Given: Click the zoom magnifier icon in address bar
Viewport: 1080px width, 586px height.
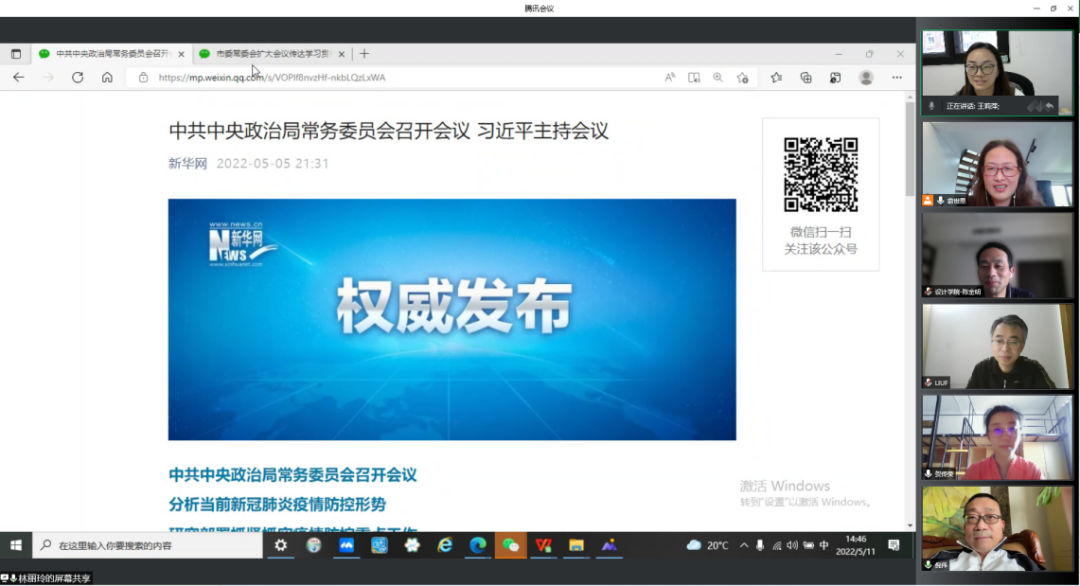Looking at the screenshot, I should tap(718, 78).
